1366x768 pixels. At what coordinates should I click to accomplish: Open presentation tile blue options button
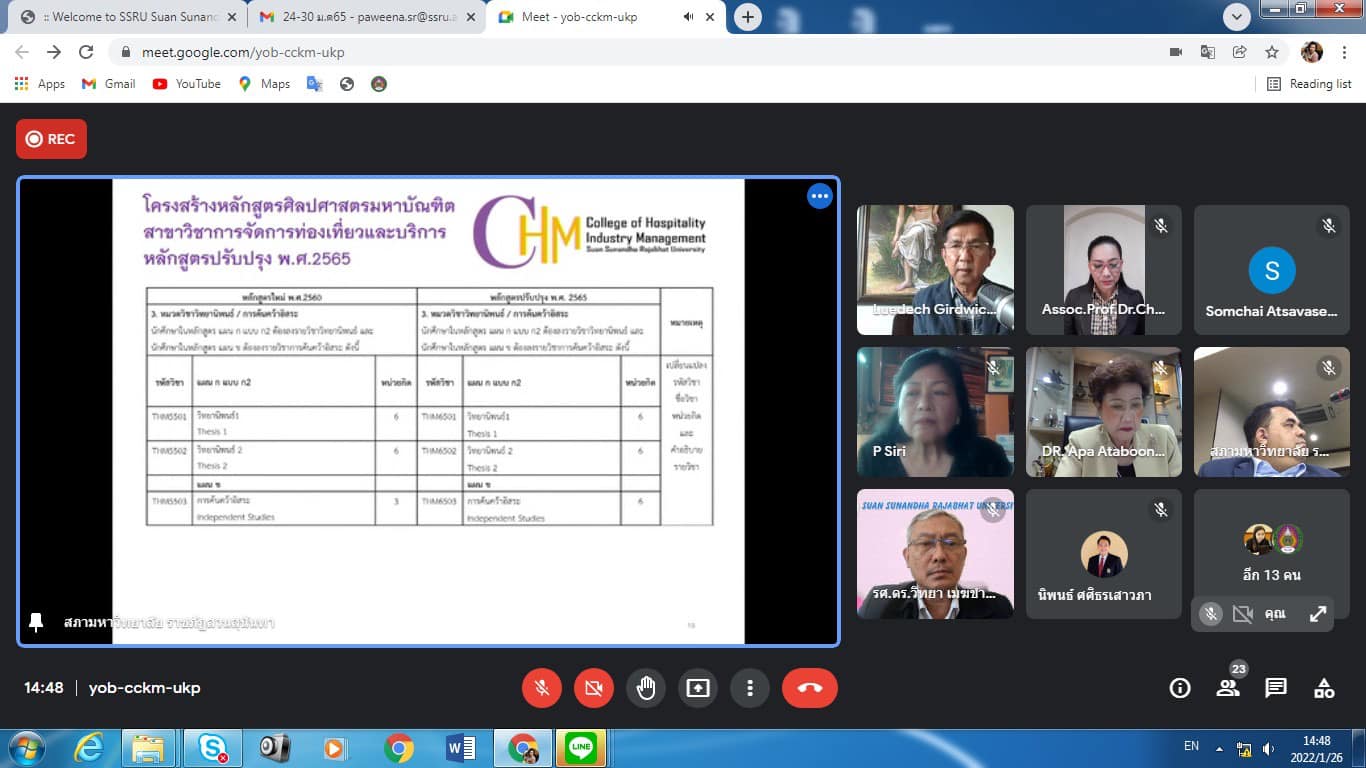(x=820, y=196)
